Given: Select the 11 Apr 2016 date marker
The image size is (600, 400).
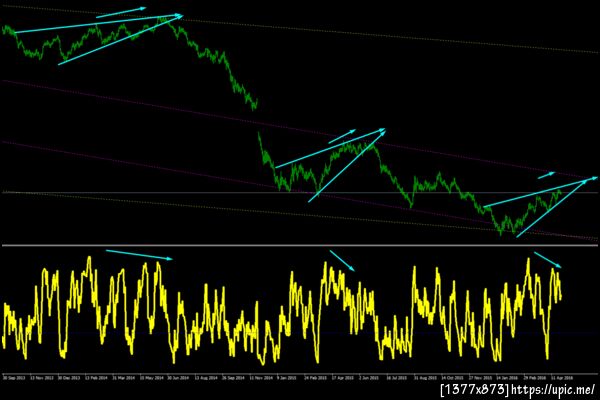Looking at the screenshot, I should (x=562, y=378).
